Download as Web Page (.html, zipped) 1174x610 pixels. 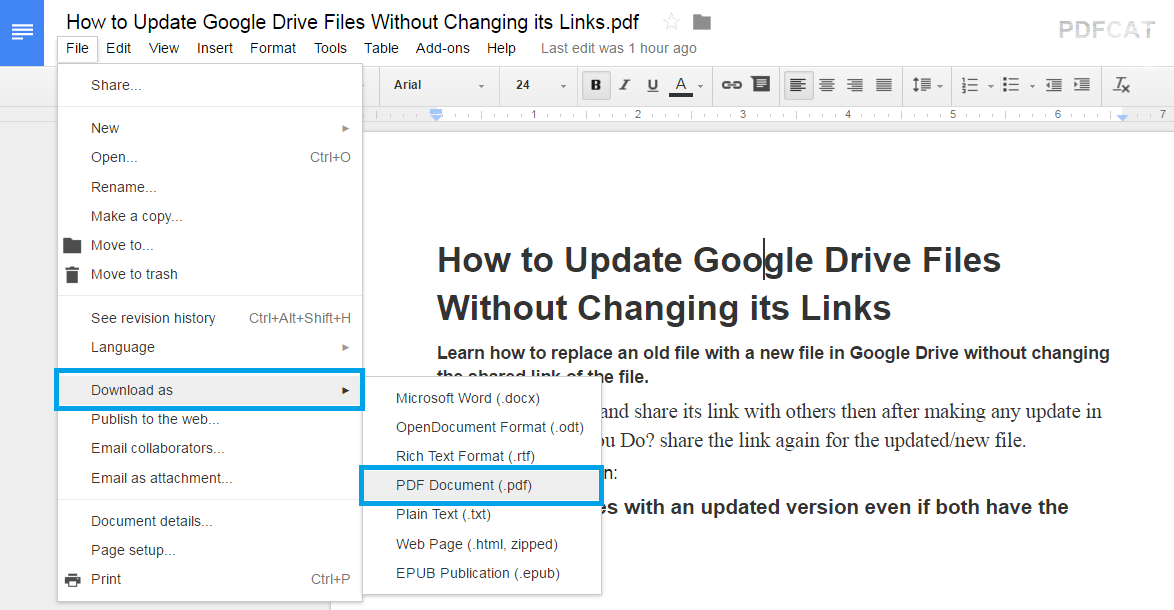482,544
